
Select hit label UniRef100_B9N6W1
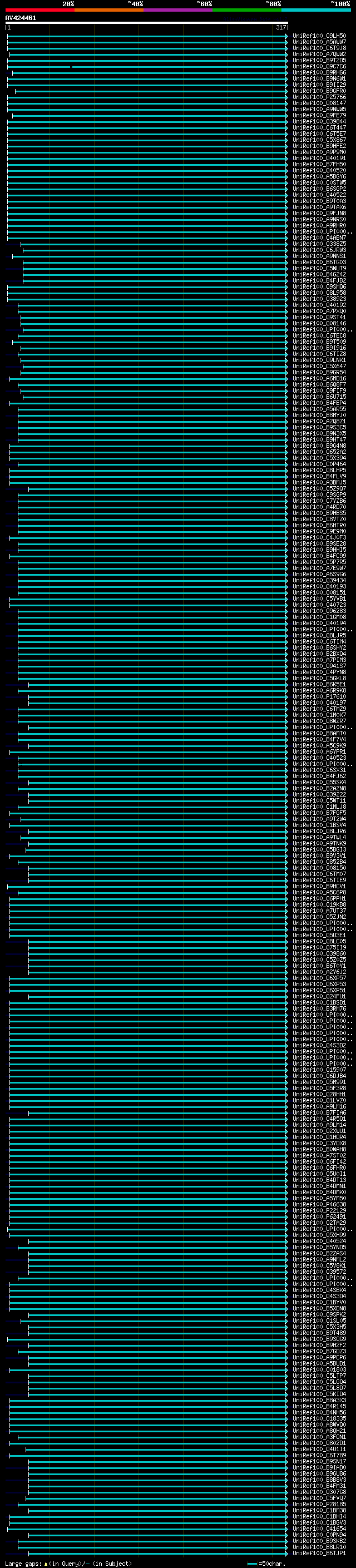[x=319, y=78]
